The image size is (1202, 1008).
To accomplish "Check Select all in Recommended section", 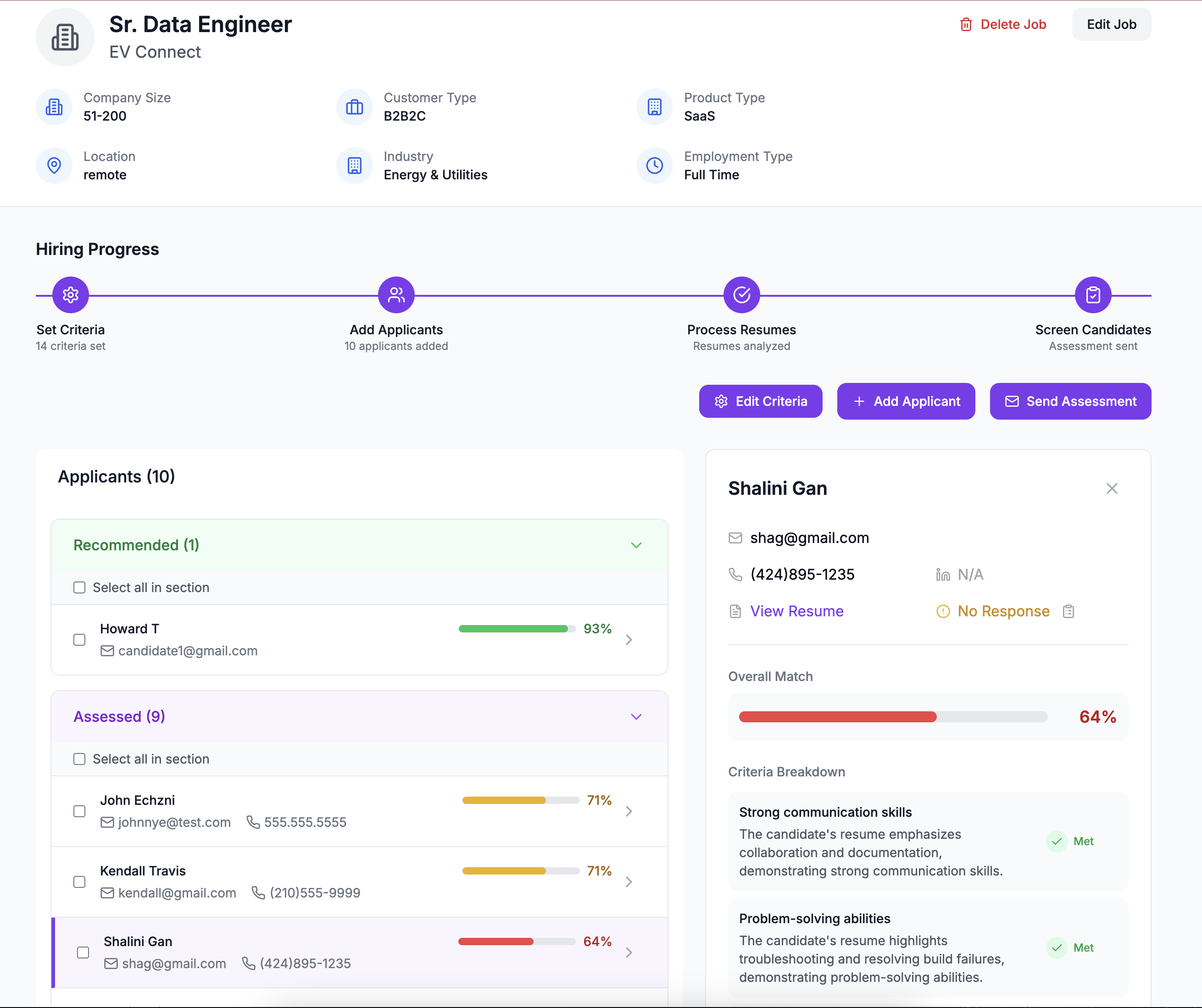I will click(x=79, y=587).
